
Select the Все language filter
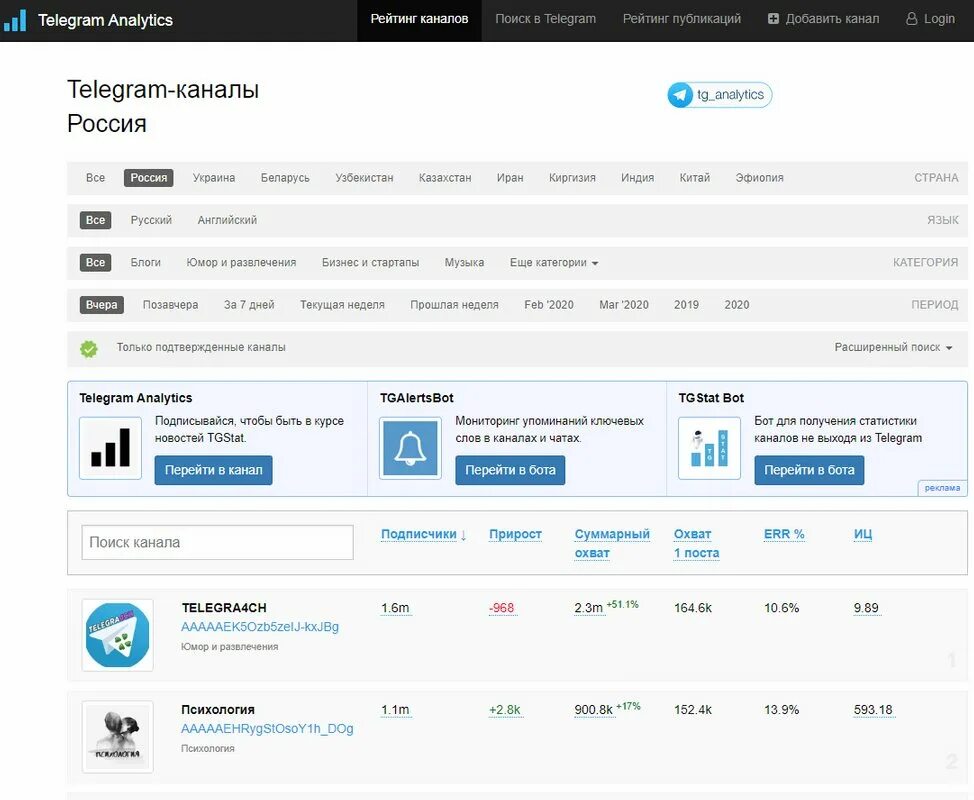tap(95, 220)
